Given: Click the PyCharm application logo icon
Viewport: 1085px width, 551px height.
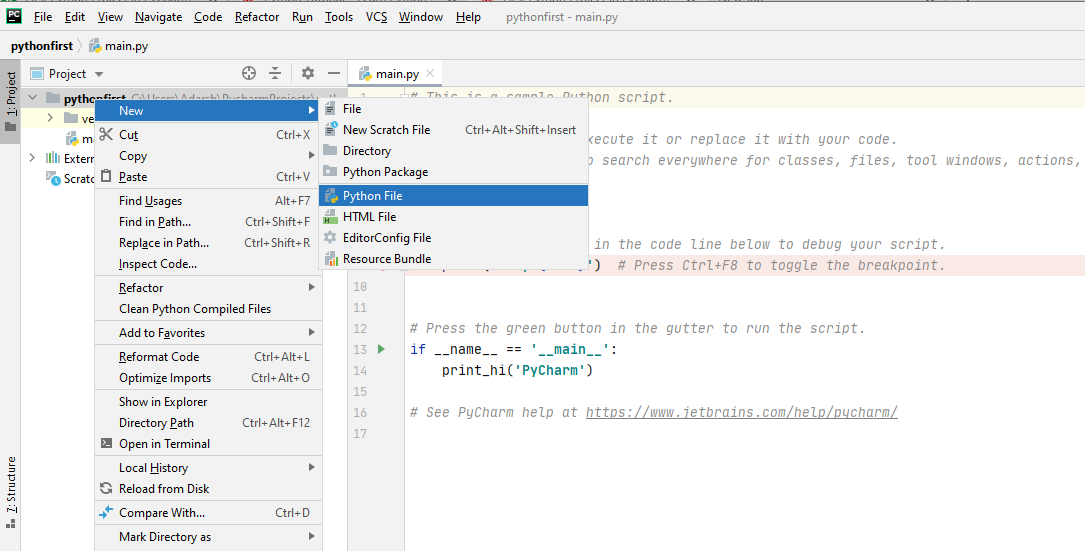Looking at the screenshot, I should (x=13, y=16).
